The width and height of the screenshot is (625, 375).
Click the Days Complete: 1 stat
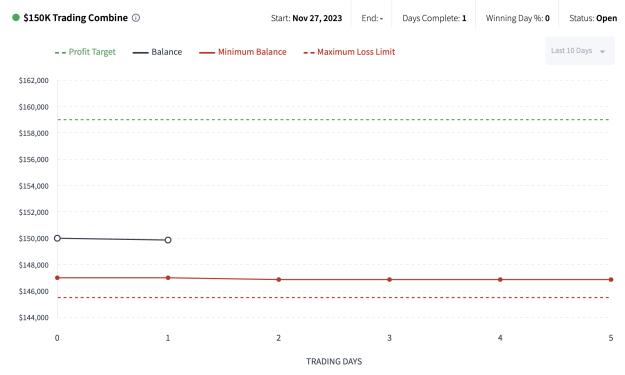[x=434, y=18]
